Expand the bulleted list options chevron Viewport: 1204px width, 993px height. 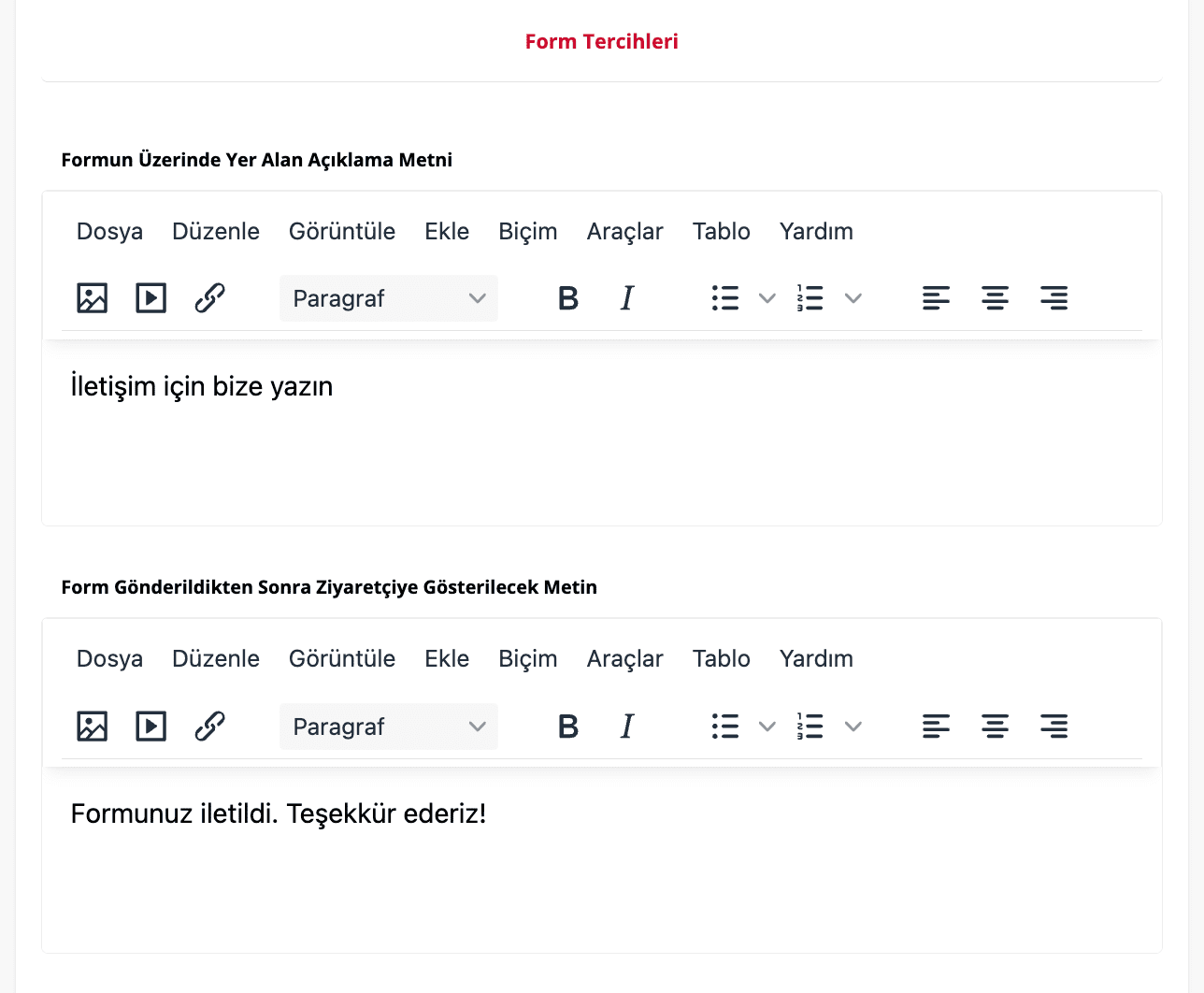(767, 297)
